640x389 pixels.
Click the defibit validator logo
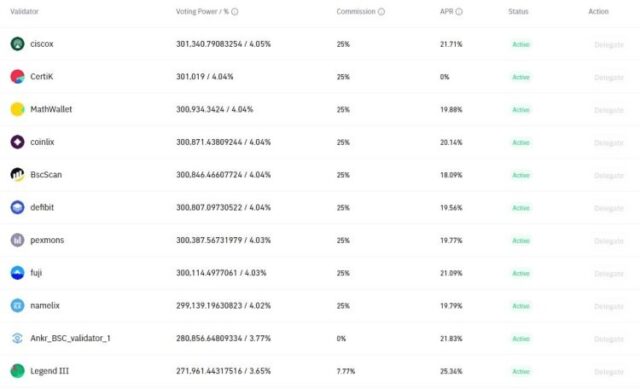coord(17,207)
